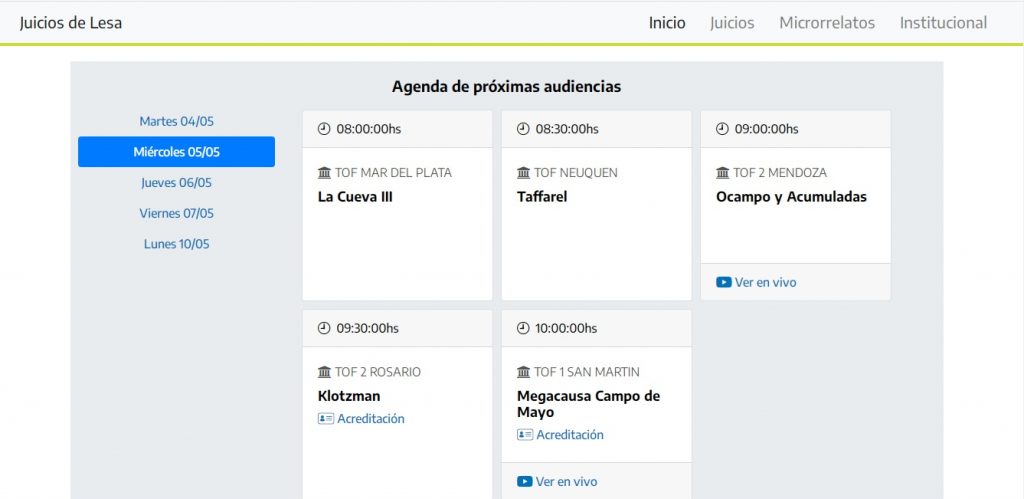Viewport: 1024px width, 499px height.
Task: Choose the Lunes 10/05 date
Action: point(176,244)
